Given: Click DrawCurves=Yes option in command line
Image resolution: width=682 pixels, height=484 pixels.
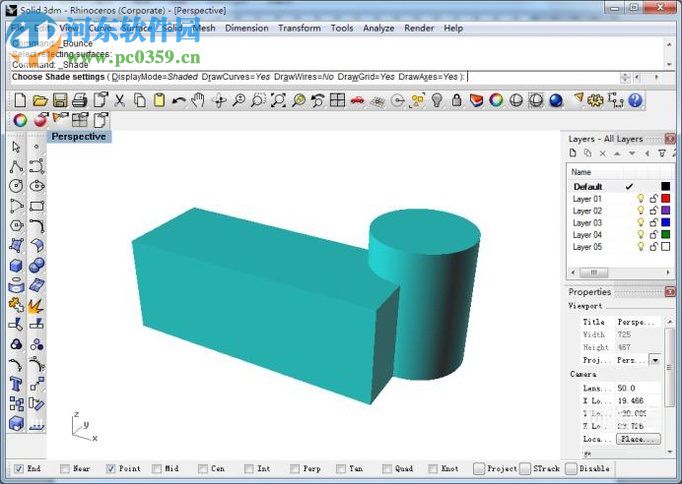Looking at the screenshot, I should pos(235,76).
